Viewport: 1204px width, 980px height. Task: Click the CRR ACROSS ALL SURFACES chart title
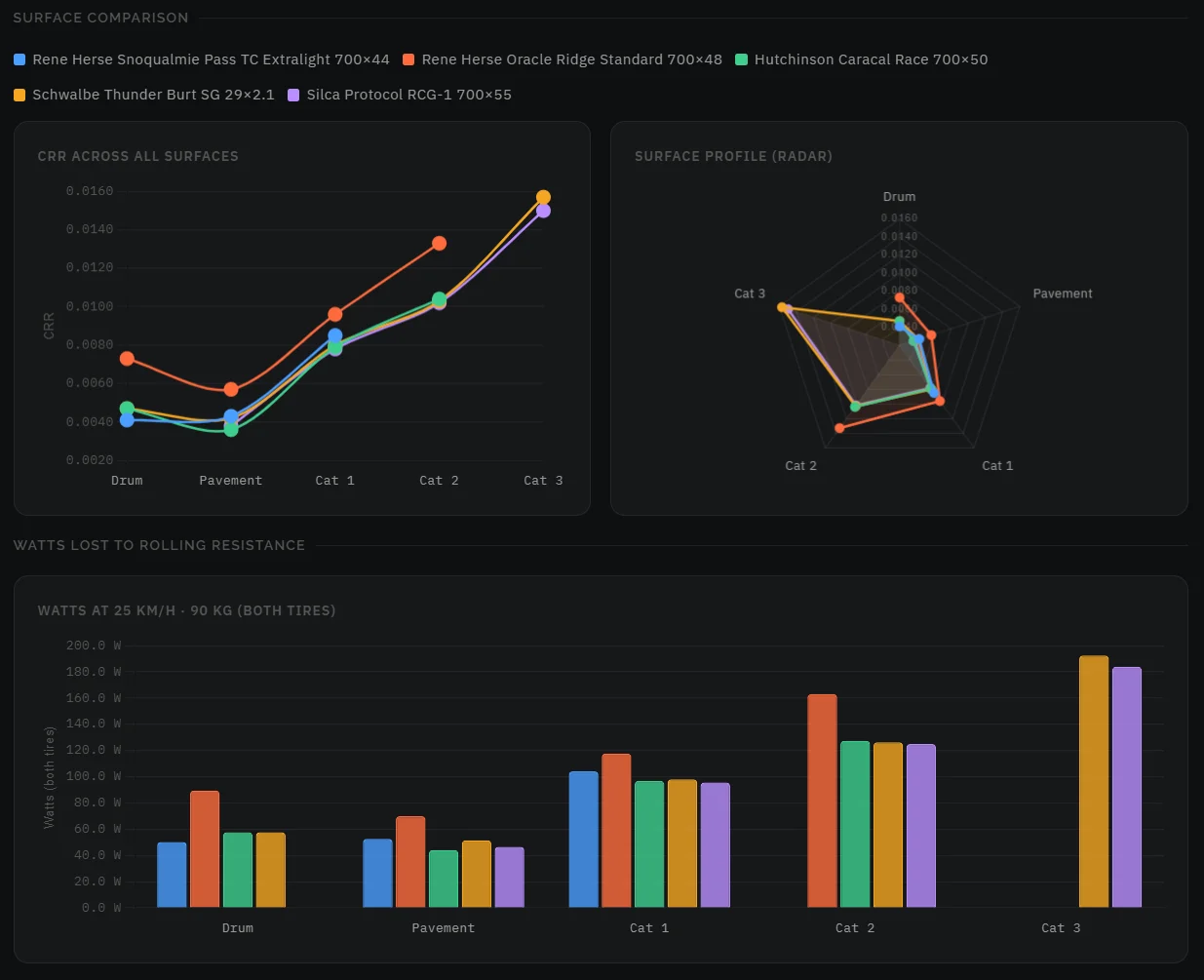click(x=138, y=156)
